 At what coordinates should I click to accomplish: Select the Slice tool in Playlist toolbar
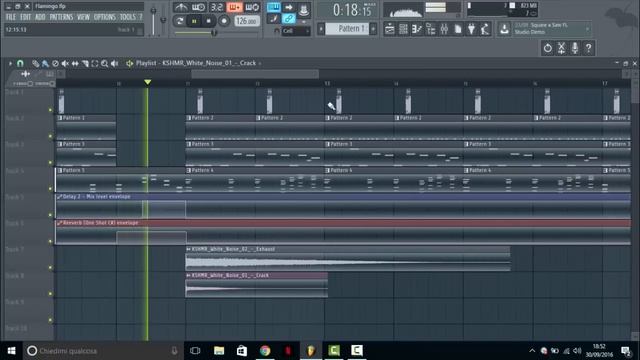click(x=85, y=63)
